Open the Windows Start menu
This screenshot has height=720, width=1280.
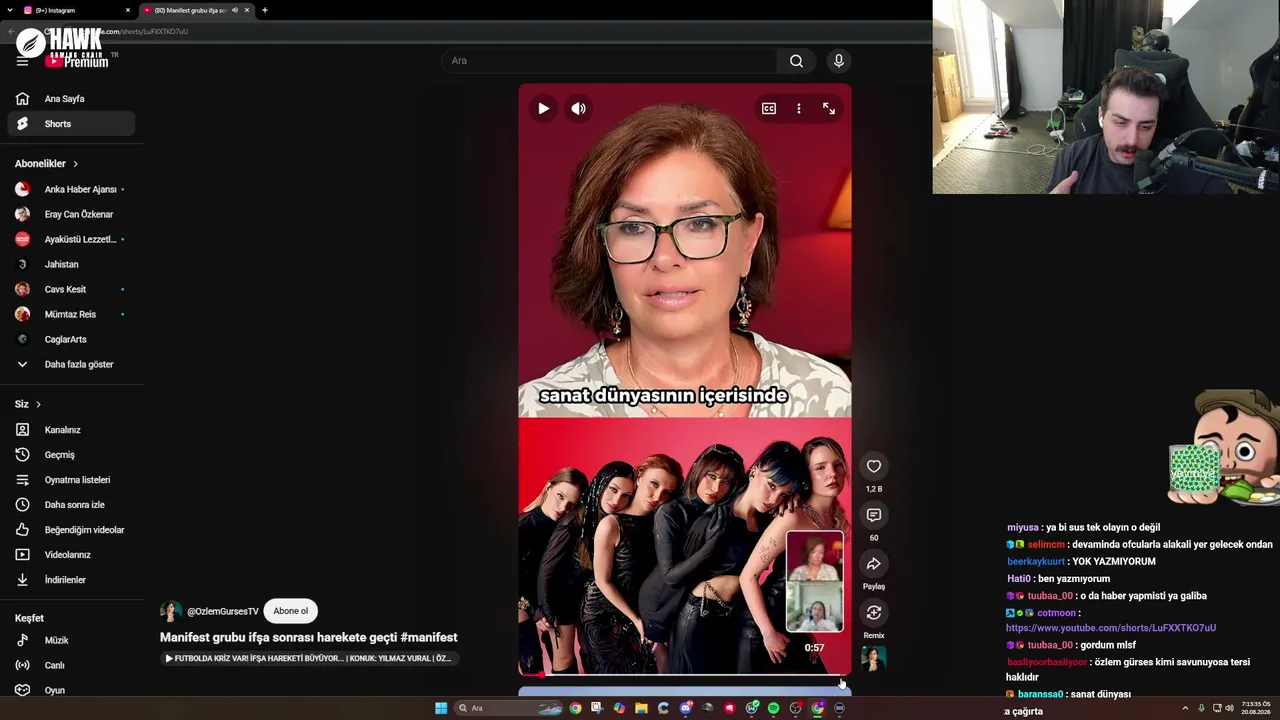441,708
